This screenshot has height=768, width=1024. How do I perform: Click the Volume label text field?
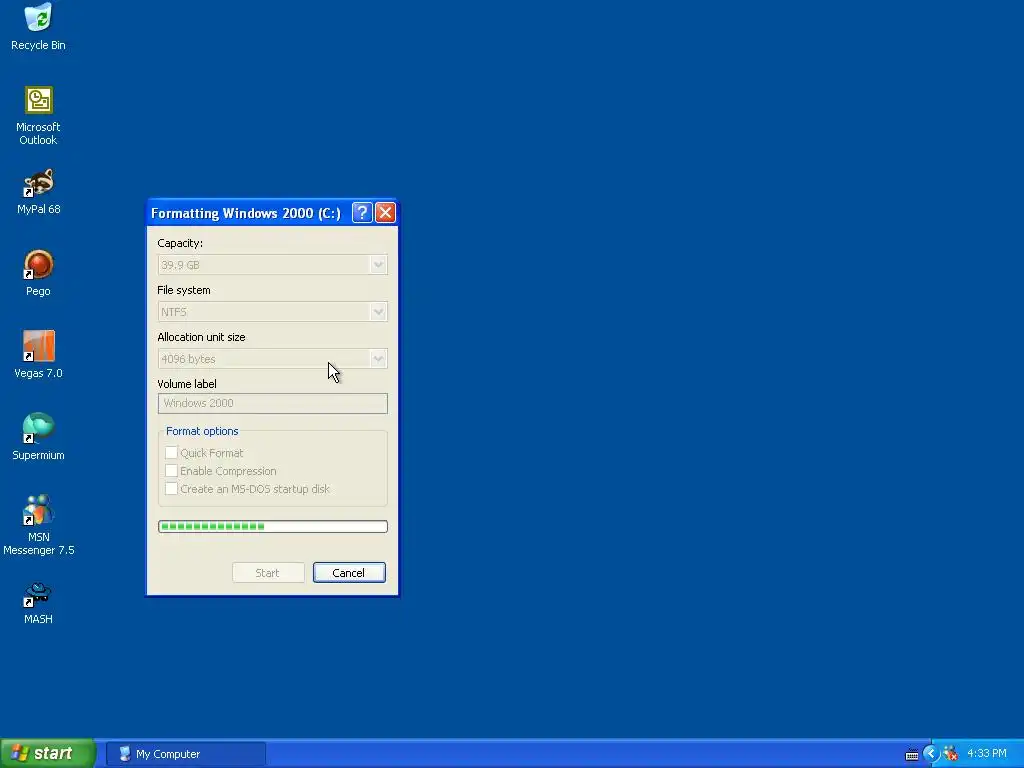[272, 403]
